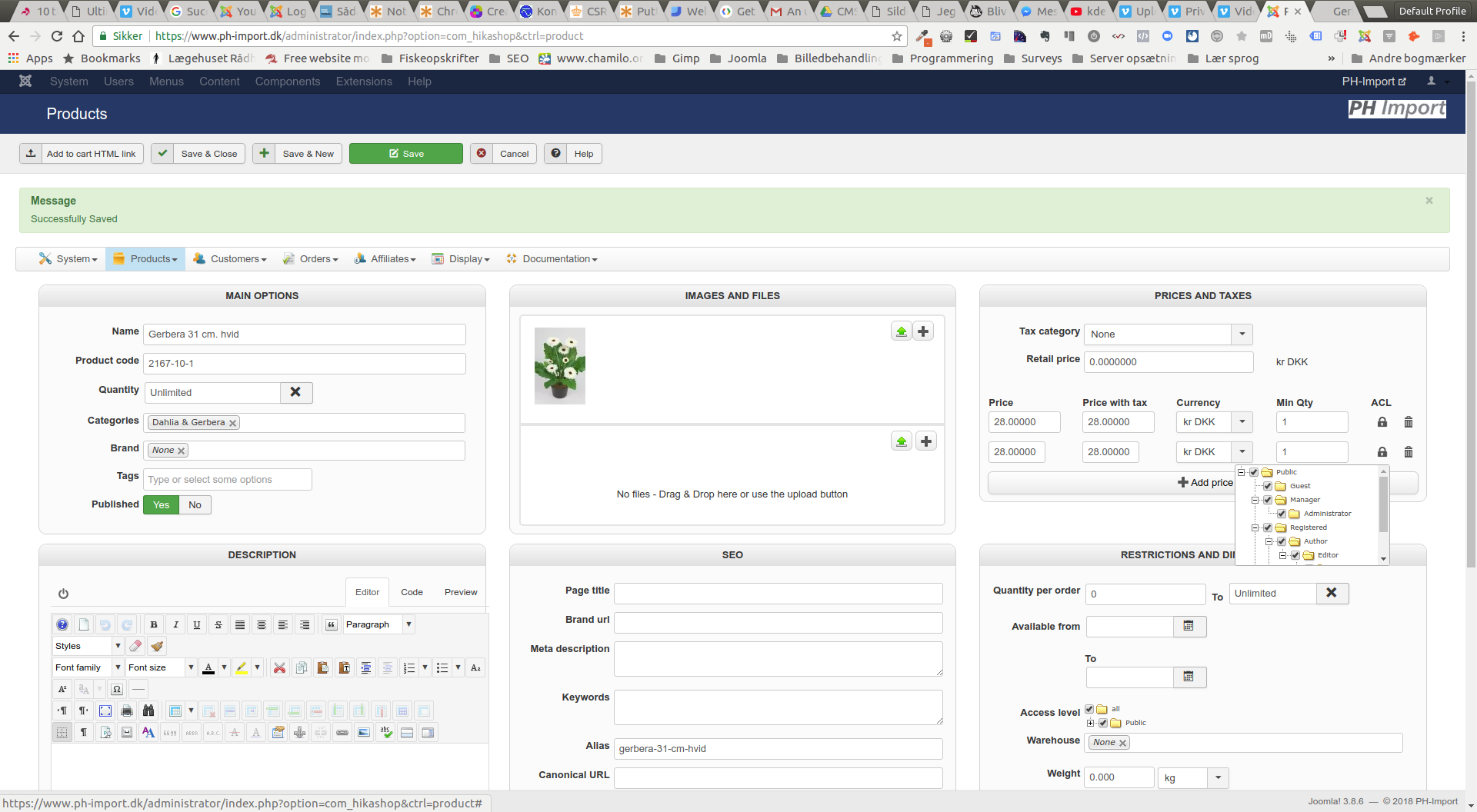
Task: Upload a product image with green arrow
Action: point(901,331)
